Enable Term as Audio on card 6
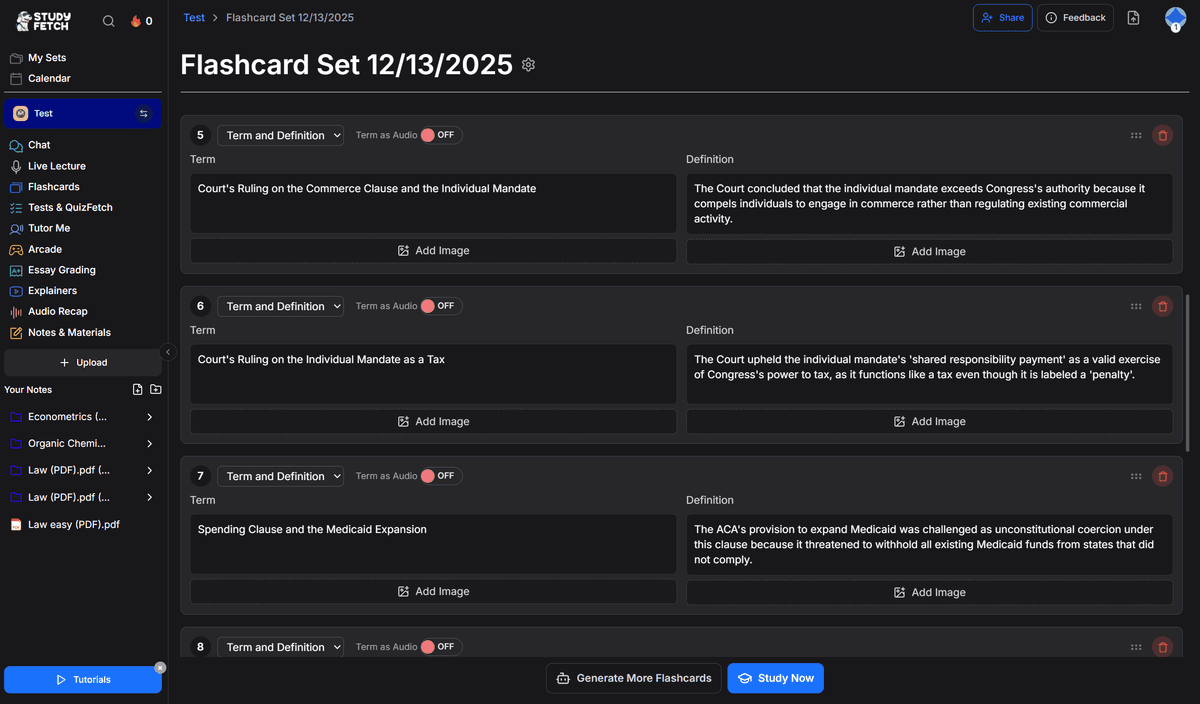 [x=441, y=306]
